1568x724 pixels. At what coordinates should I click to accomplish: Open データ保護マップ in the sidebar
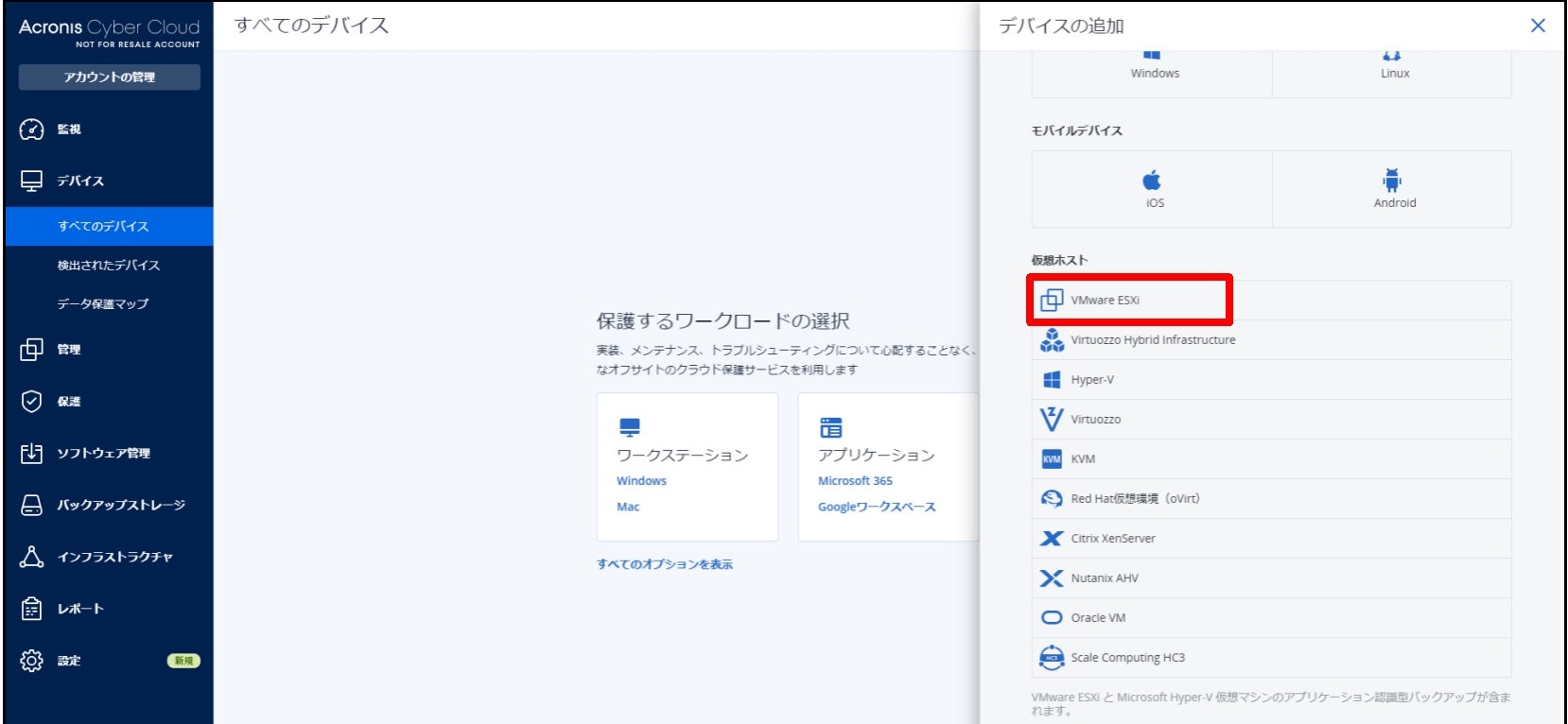tap(103, 304)
